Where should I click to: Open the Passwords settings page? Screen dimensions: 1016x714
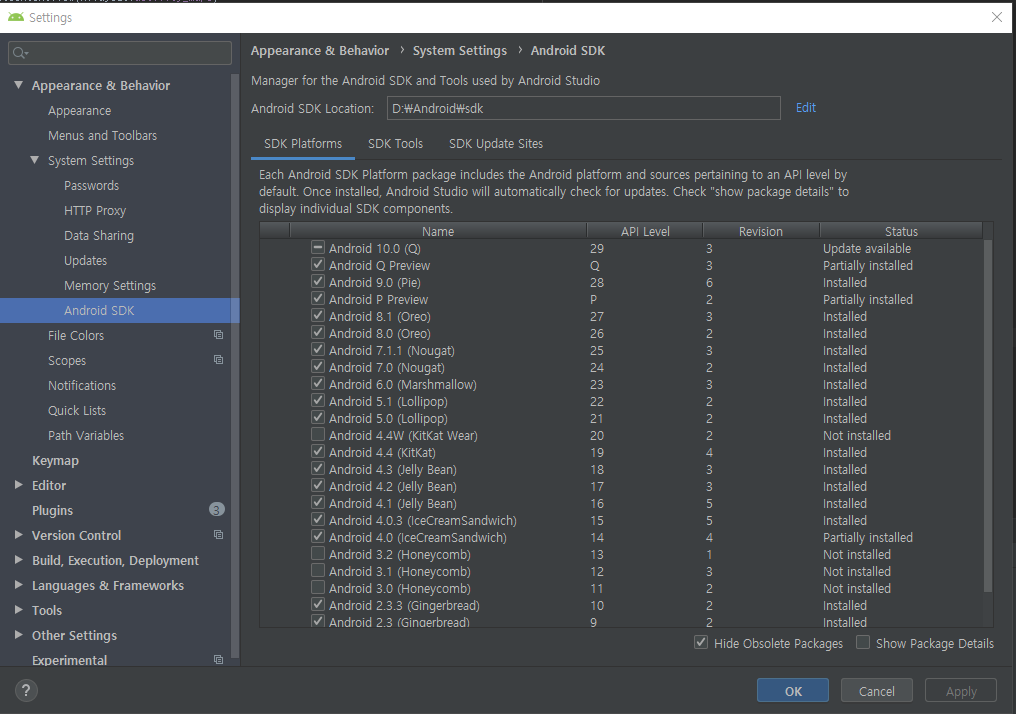point(91,185)
